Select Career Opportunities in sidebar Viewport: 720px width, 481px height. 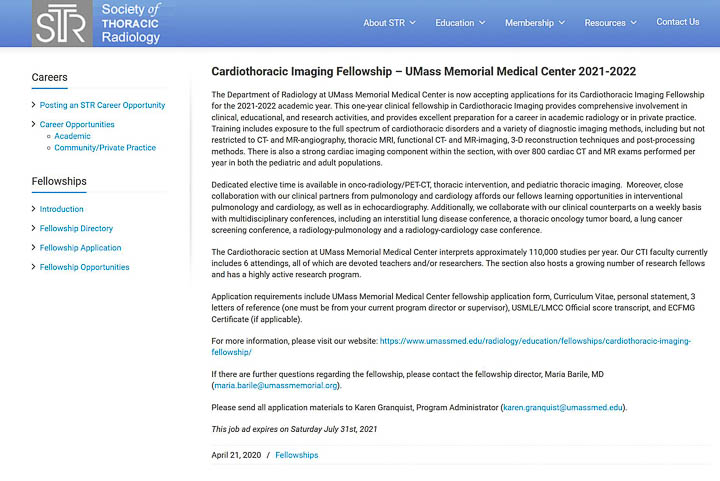77,125
